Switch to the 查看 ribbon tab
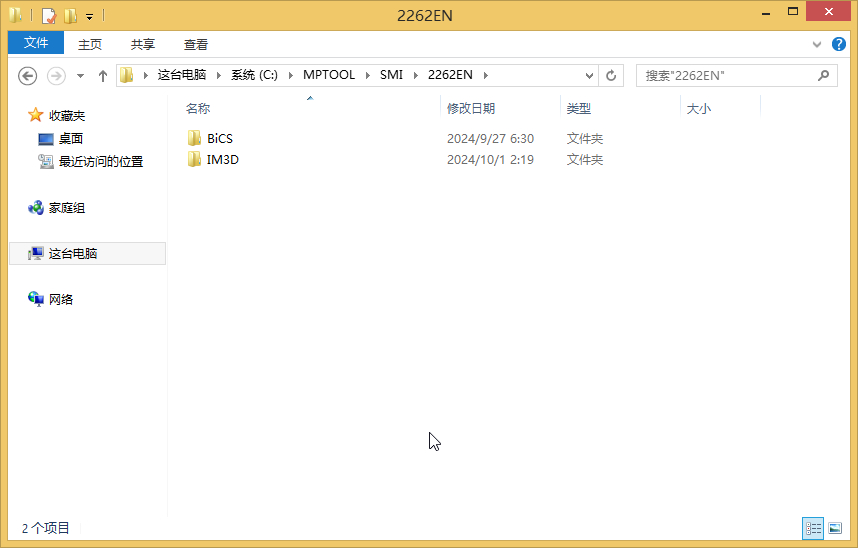 pos(196,44)
